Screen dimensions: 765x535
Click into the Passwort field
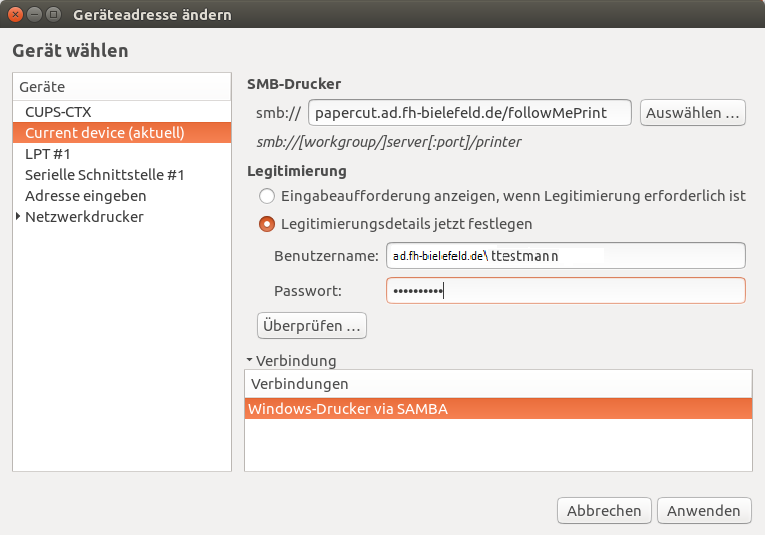click(x=565, y=291)
